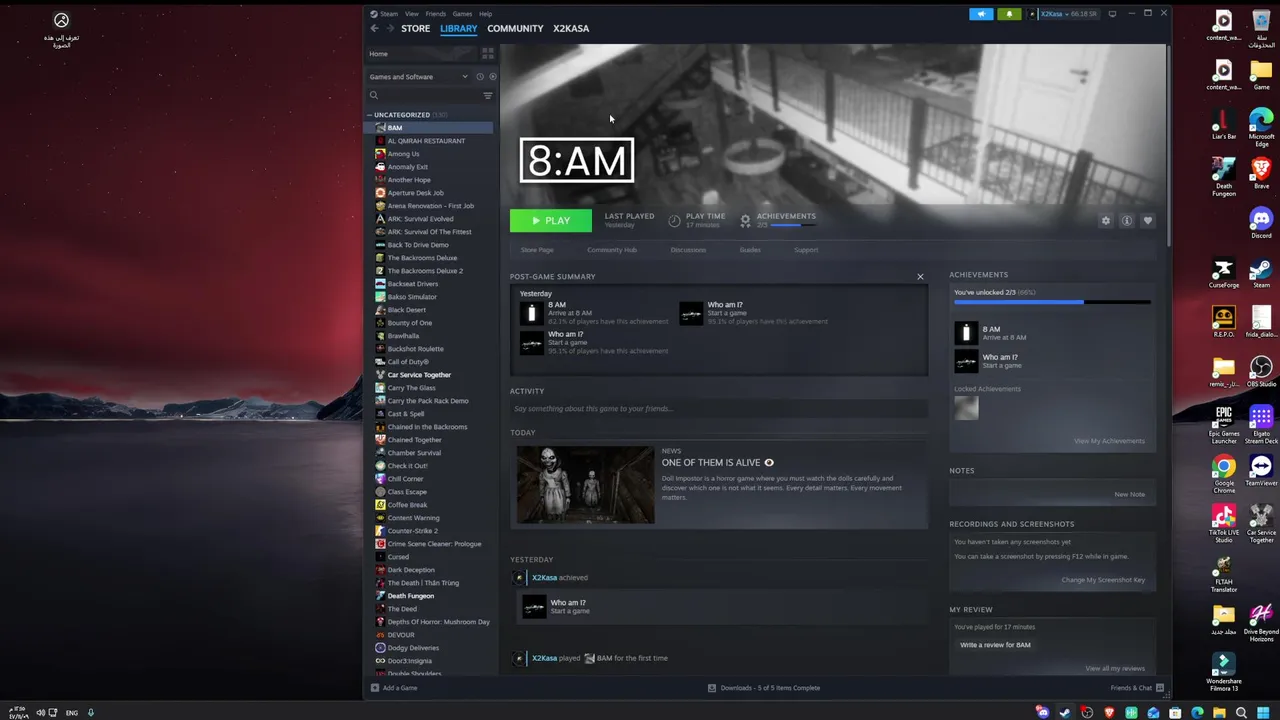Sort library by recent activity clock icon
This screenshot has width=1280, height=720.
[480, 77]
